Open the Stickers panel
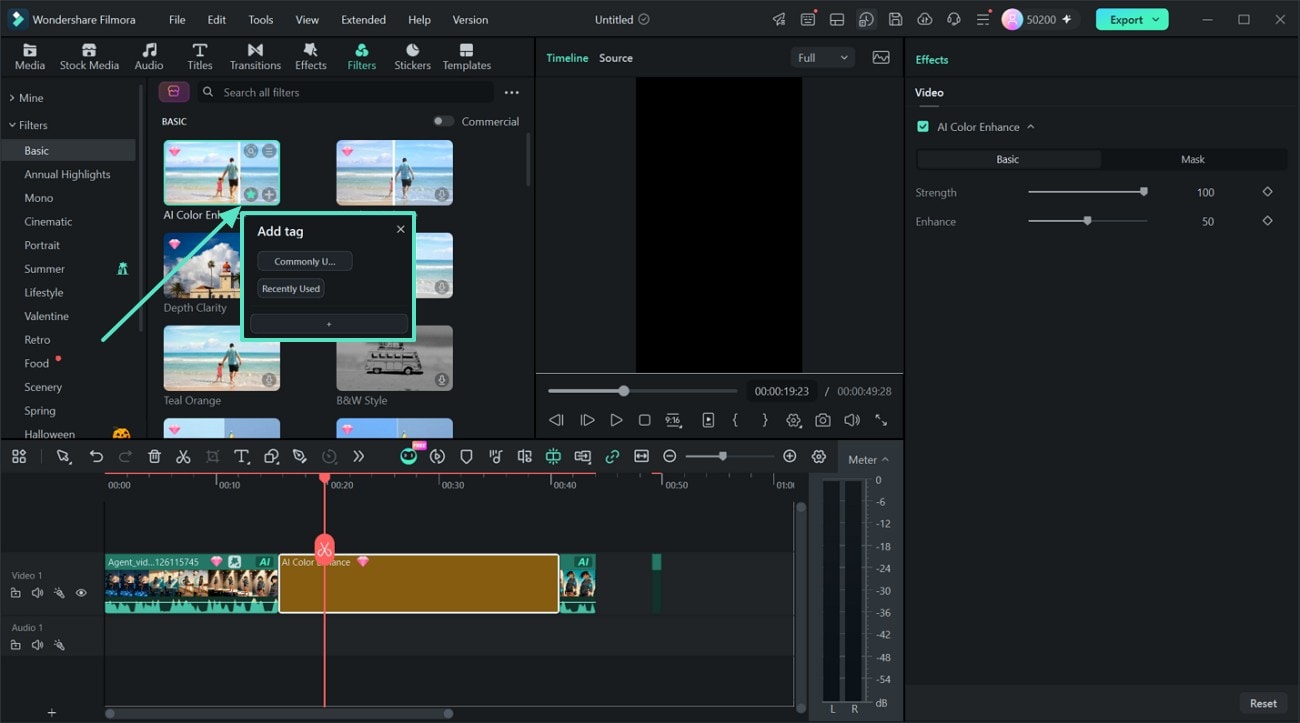 click(x=412, y=57)
